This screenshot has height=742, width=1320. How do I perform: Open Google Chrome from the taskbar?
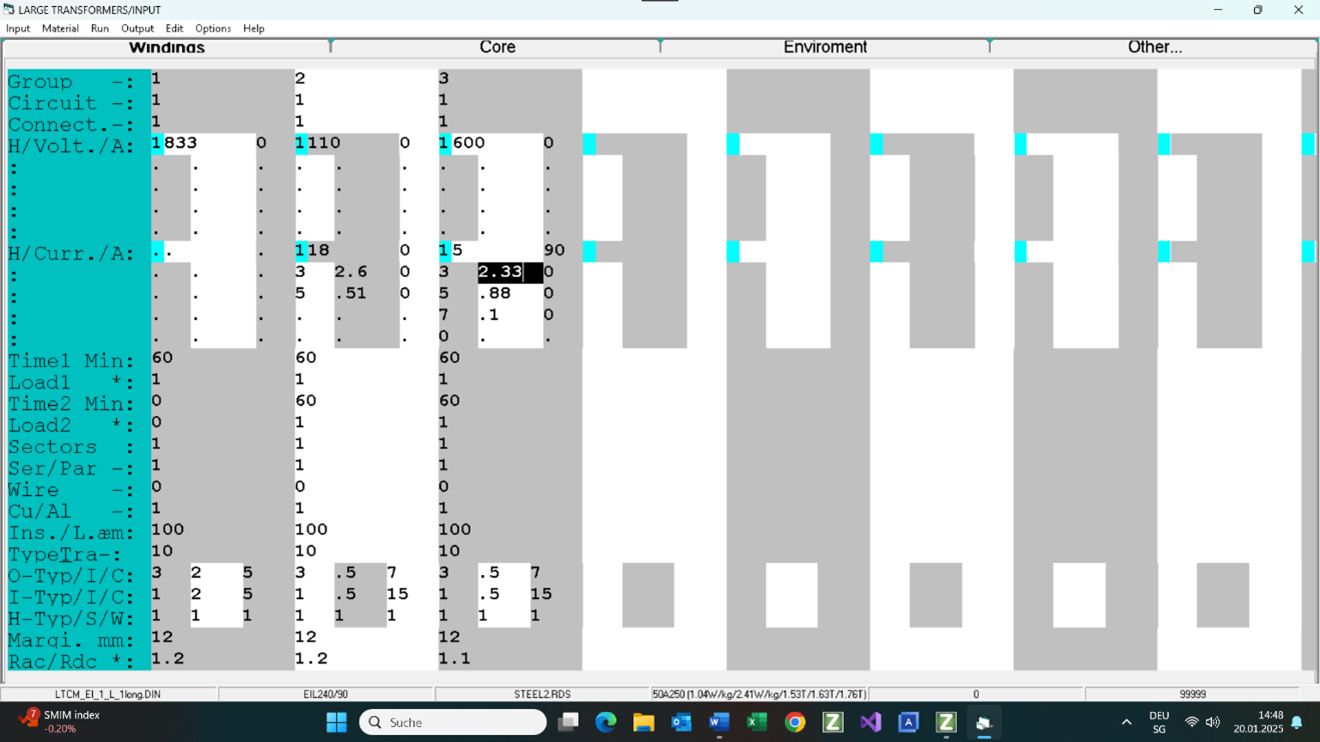[x=795, y=722]
